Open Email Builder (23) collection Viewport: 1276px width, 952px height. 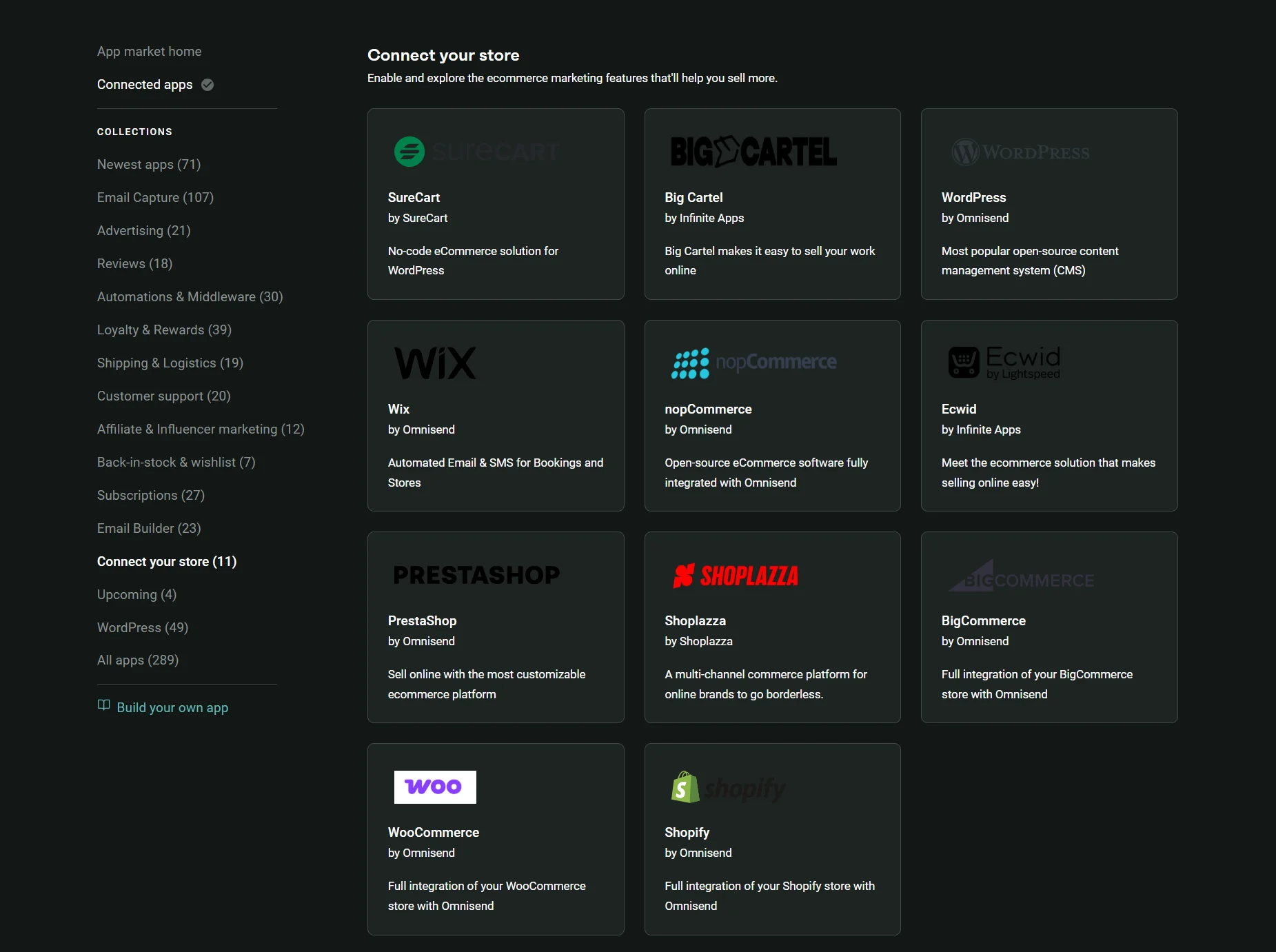click(x=150, y=529)
